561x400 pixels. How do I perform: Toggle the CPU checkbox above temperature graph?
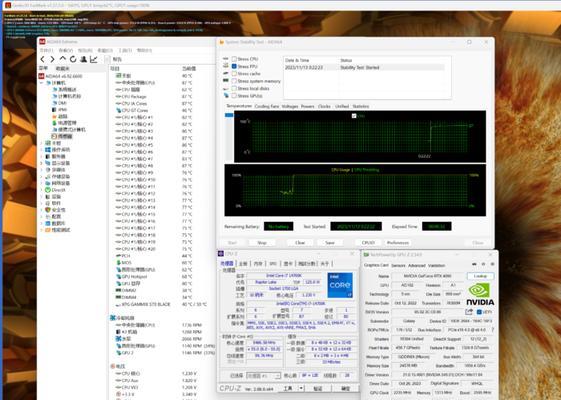pyautogui.click(x=354, y=116)
